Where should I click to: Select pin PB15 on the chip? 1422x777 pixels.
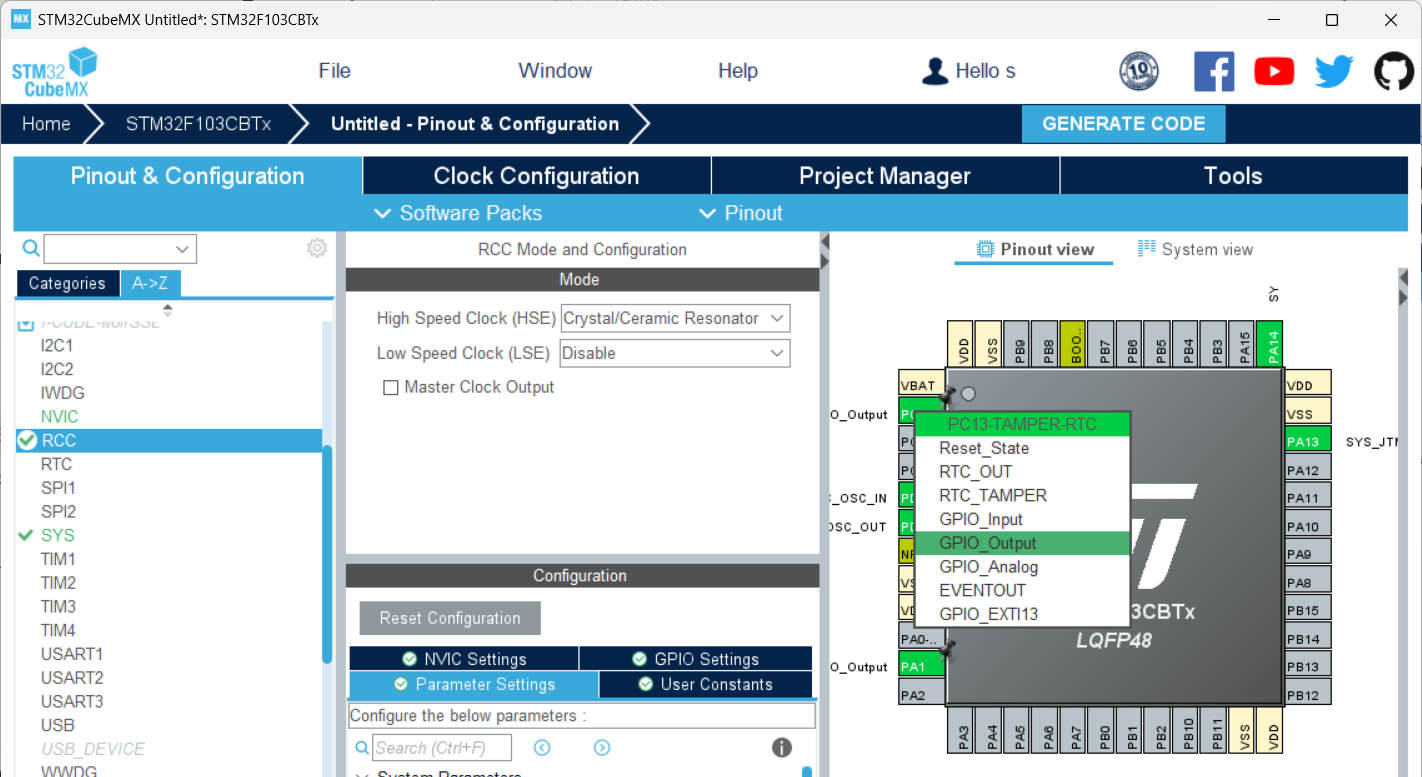pyautogui.click(x=1308, y=610)
